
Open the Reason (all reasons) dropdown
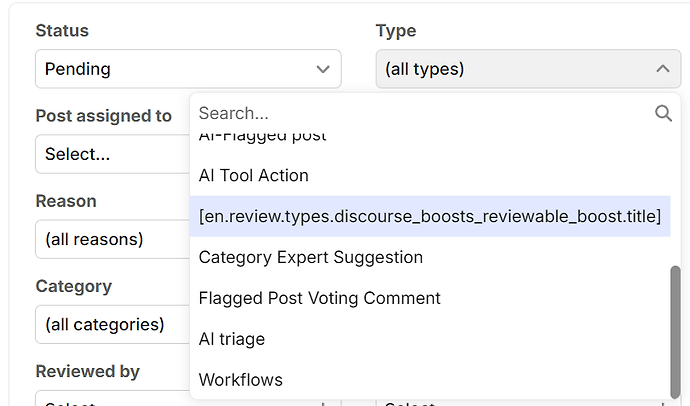pos(113,239)
